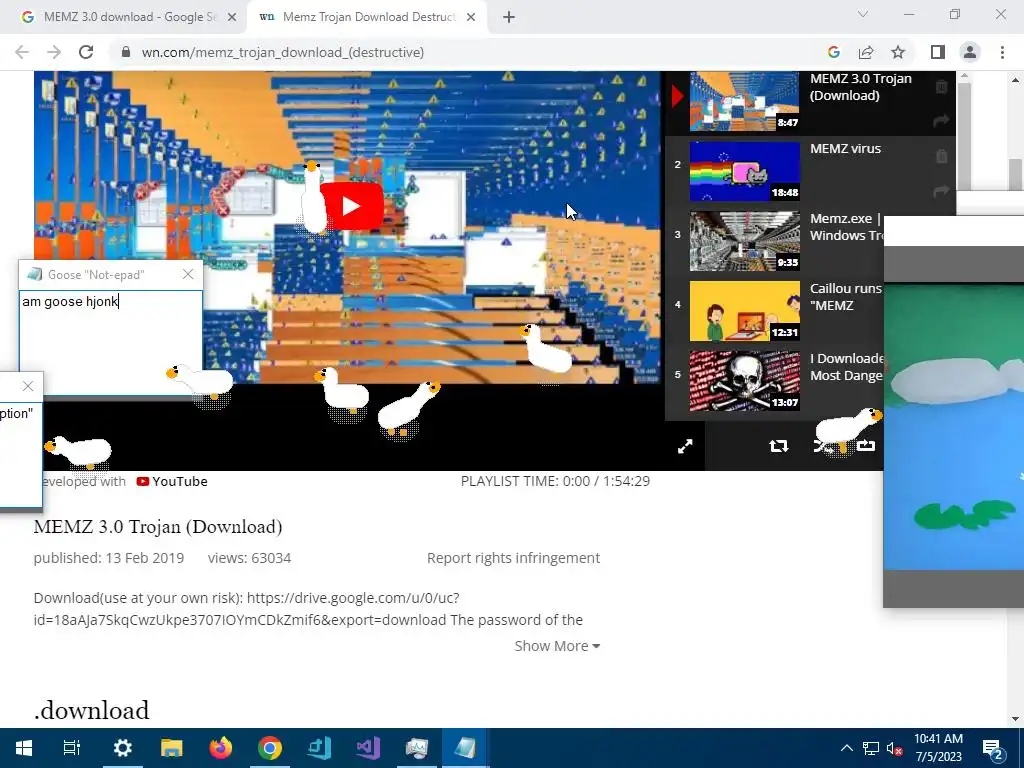Open the tab search chevron in title bar

863,14
